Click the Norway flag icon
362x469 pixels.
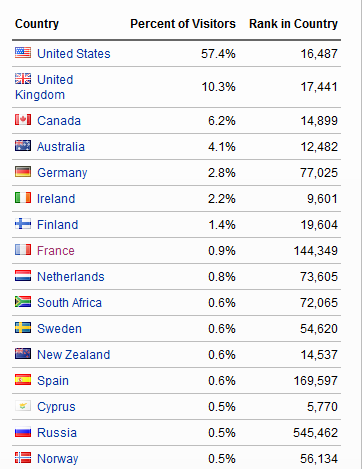23,458
